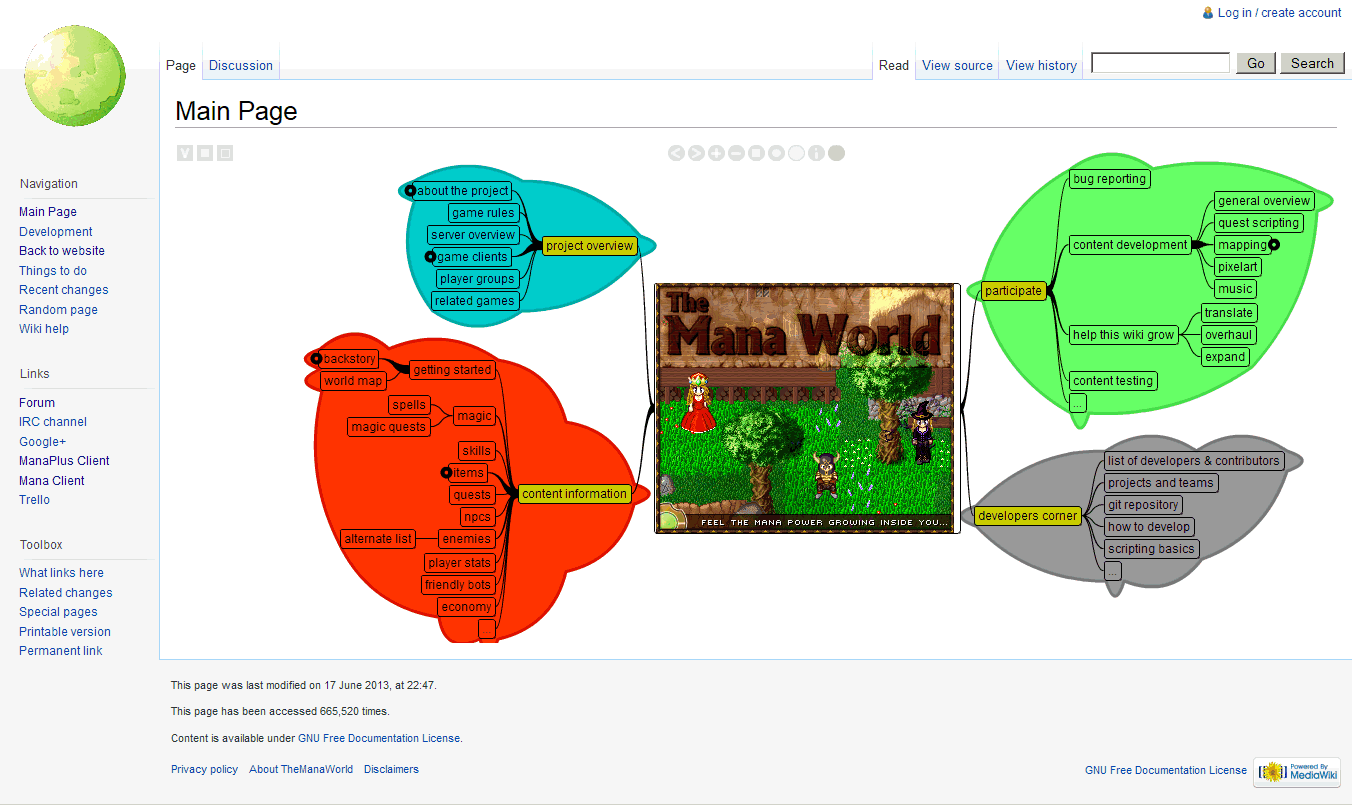Click the Random page link

pyautogui.click(x=58, y=309)
